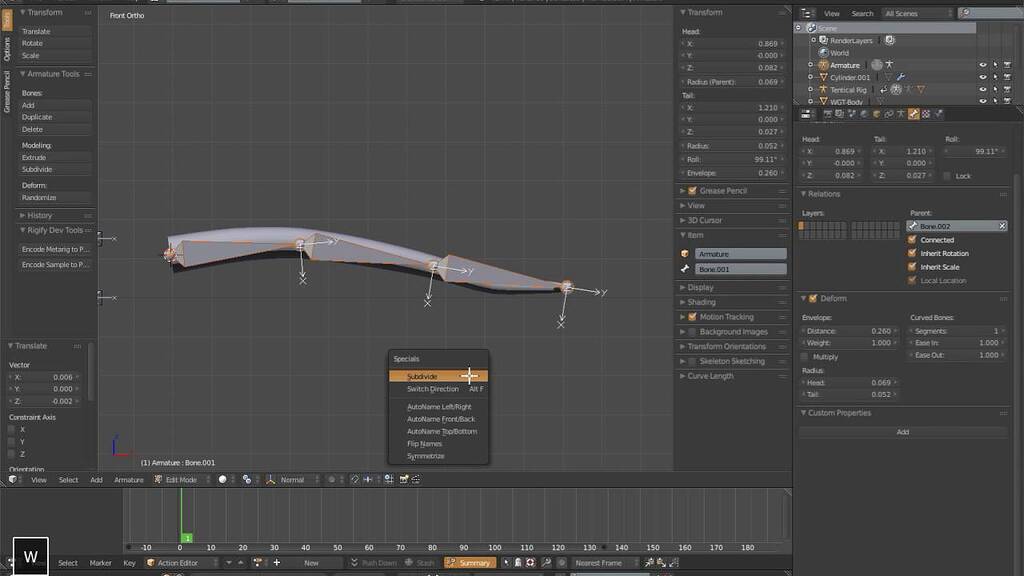The image size is (1024, 576).
Task: Choose Symmetrize in the Specials menu
Action: [438, 456]
